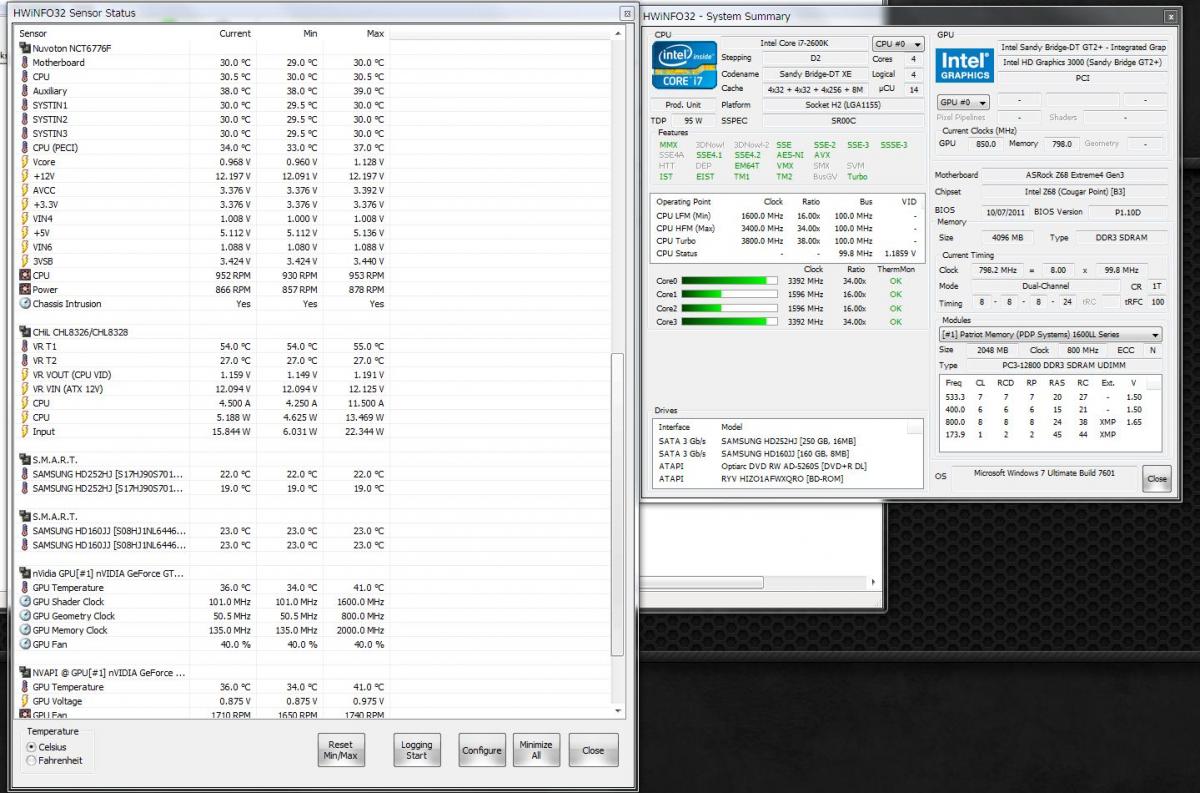The image size is (1200, 793).
Task: Click the VR VOUT (CPU VID) voltage icon
Action: [x=25, y=375]
